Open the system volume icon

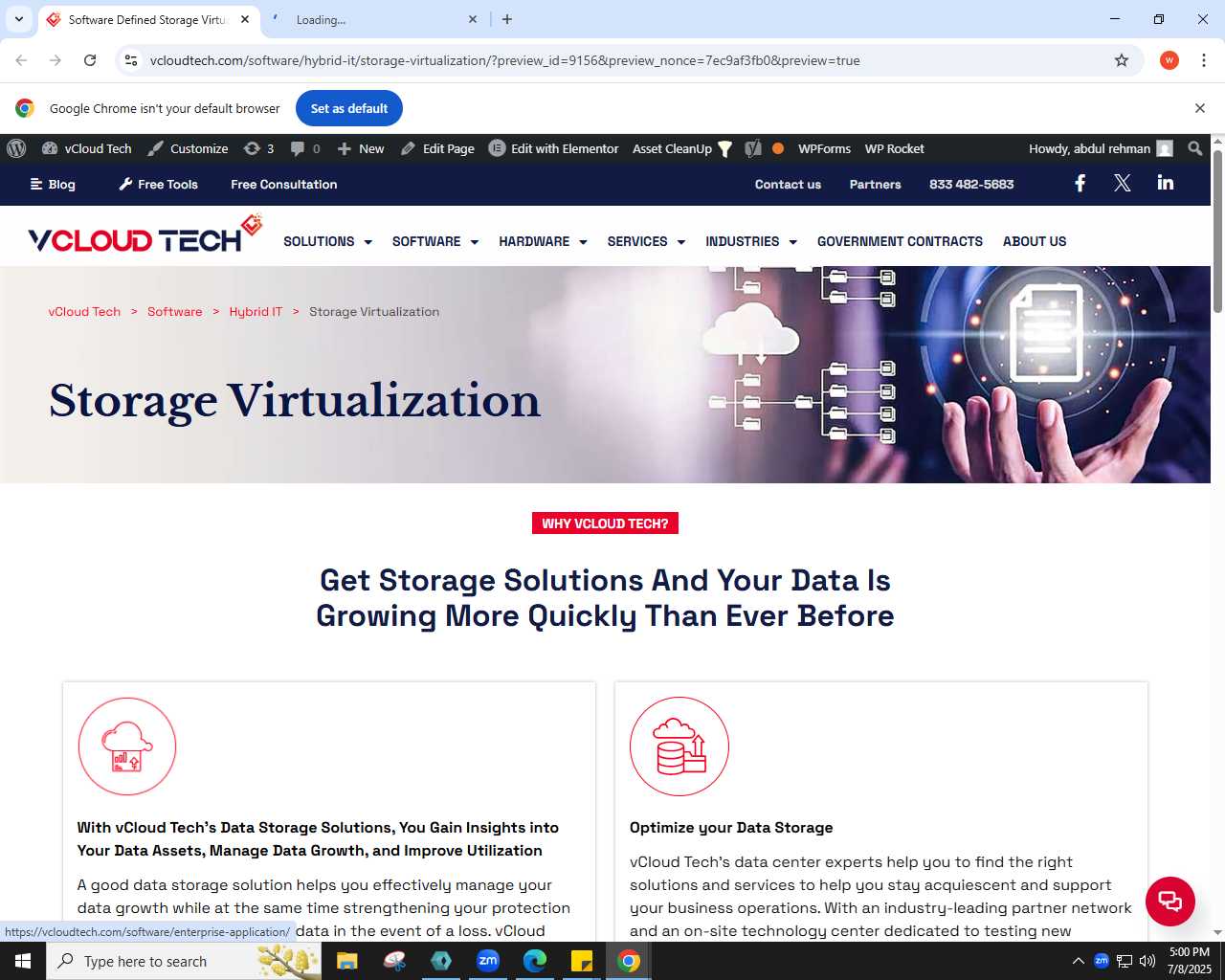coord(1147,961)
